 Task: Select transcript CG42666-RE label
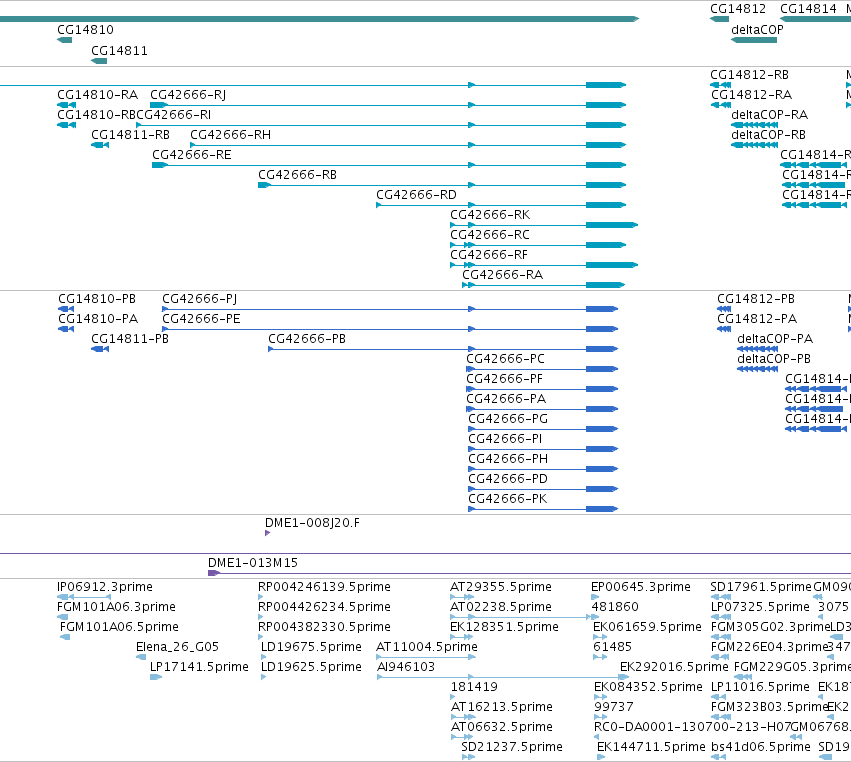[192, 155]
